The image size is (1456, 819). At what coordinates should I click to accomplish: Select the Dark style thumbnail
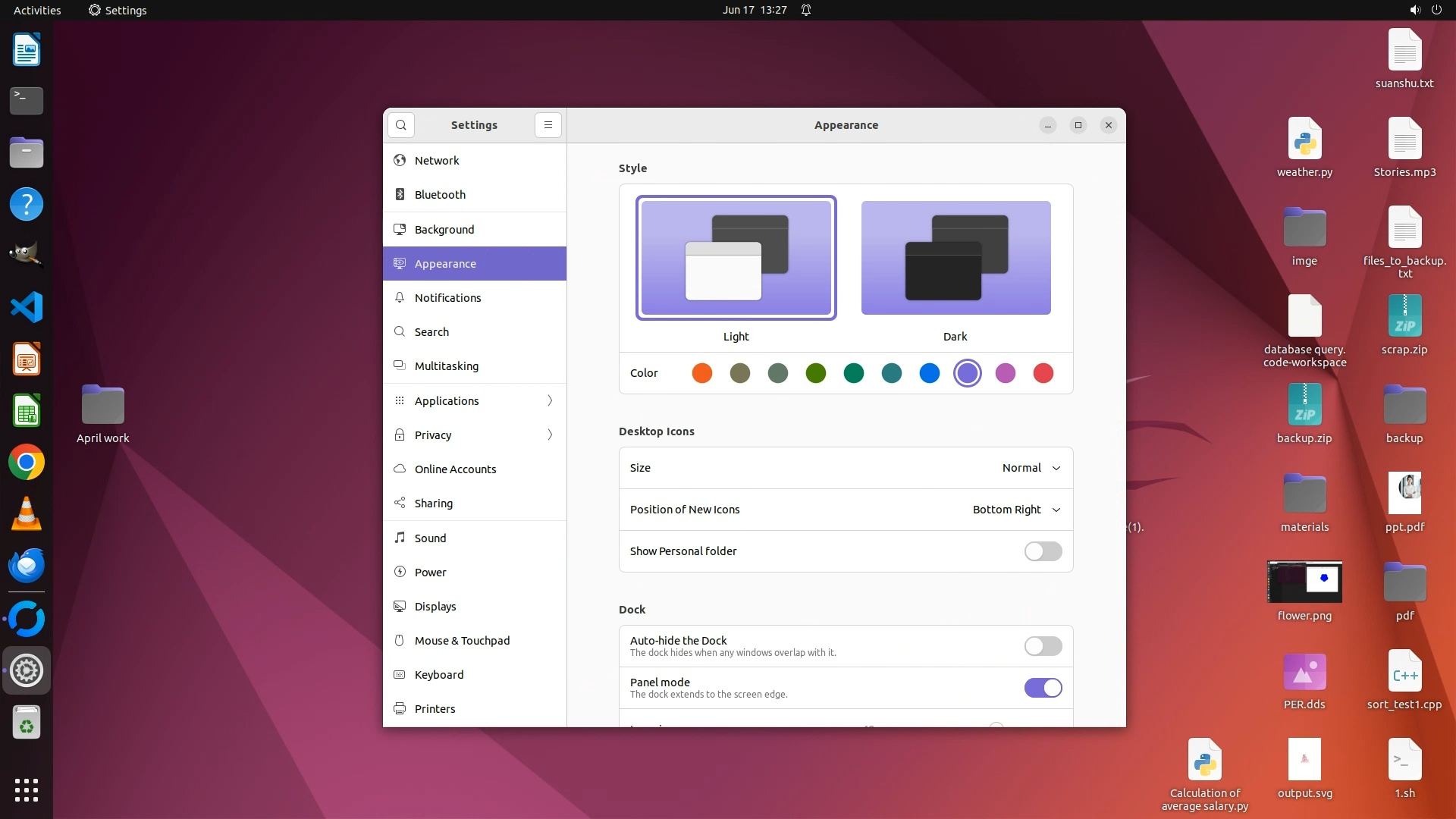(955, 258)
